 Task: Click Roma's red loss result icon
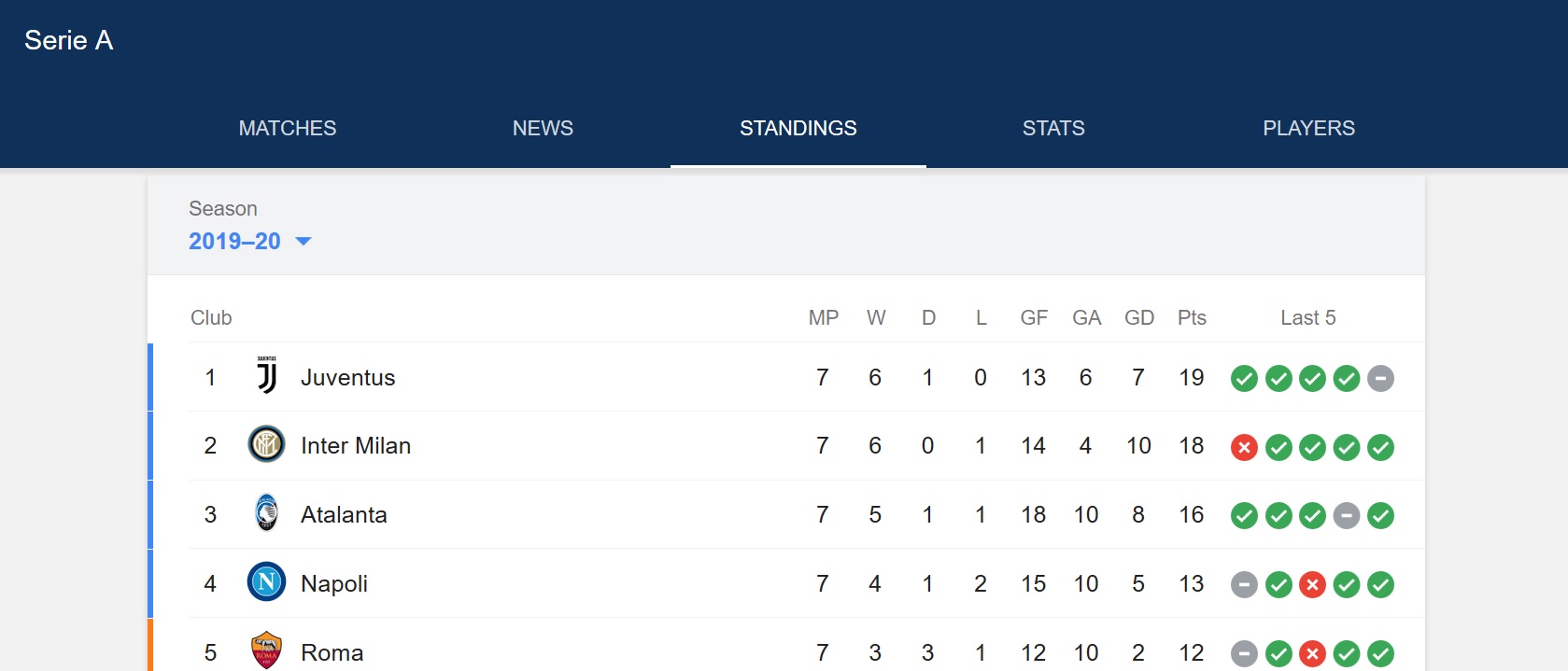tap(1312, 654)
